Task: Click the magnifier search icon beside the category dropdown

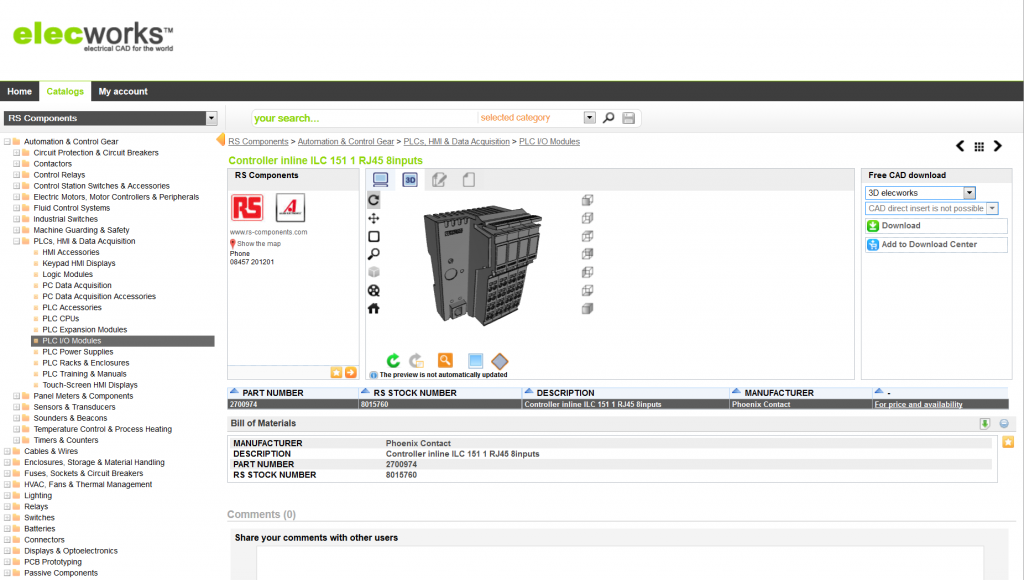Action: point(608,118)
